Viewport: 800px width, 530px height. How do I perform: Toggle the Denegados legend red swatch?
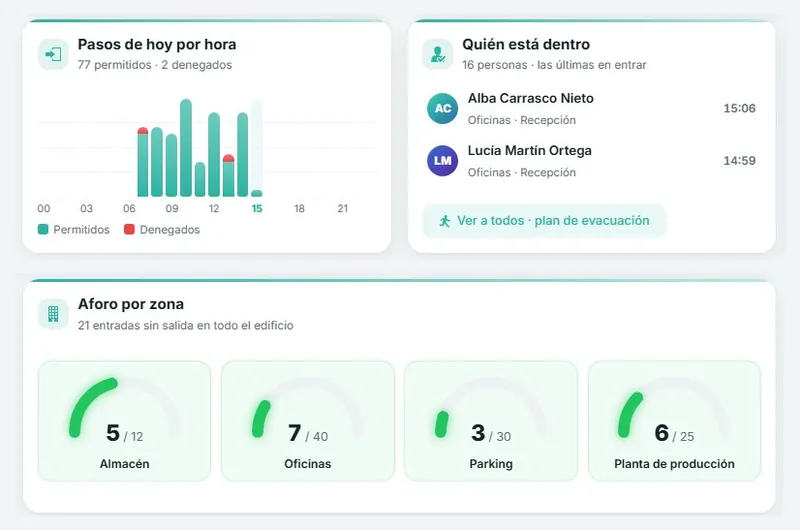(x=129, y=230)
